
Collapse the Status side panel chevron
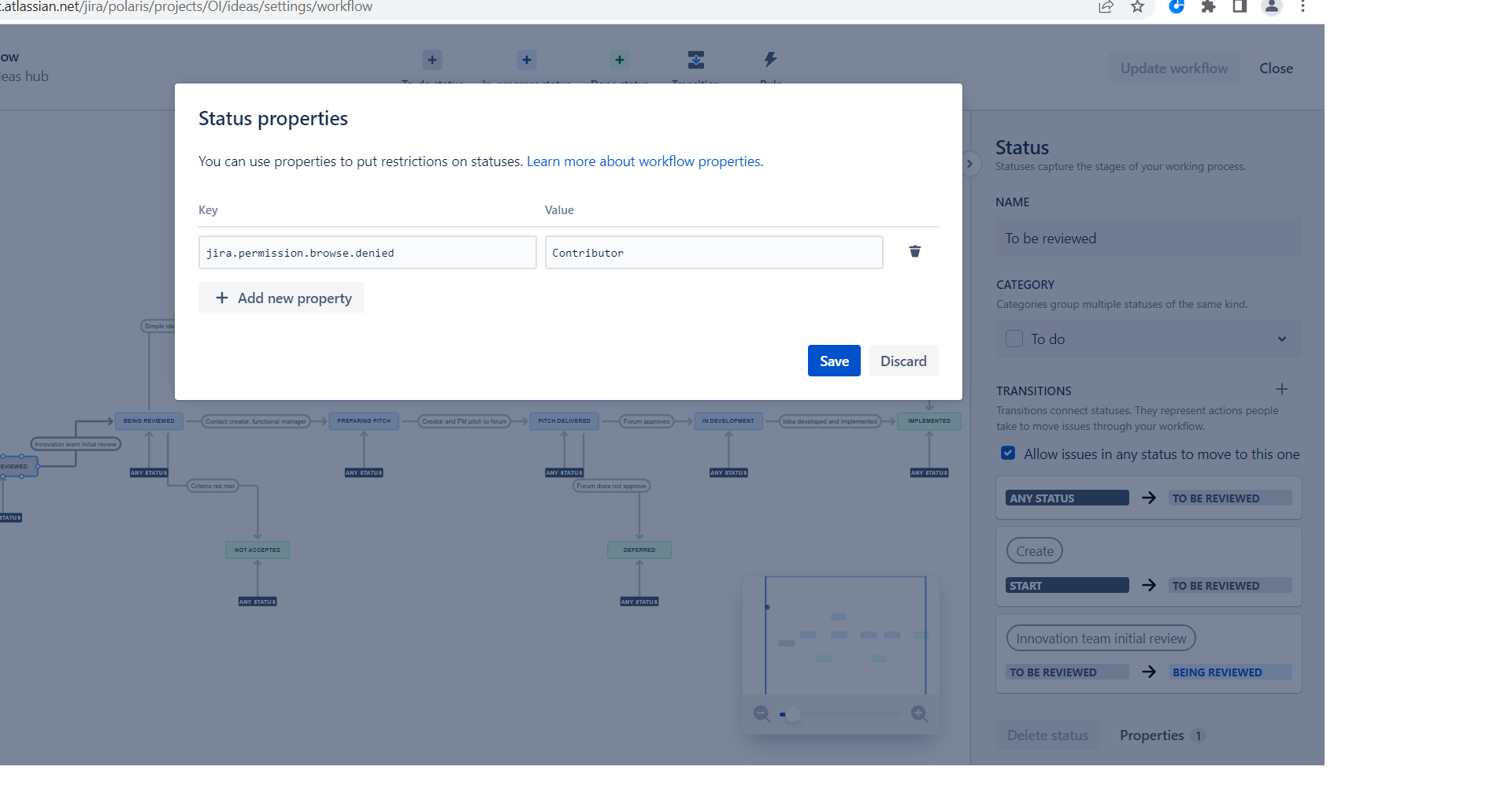(970, 164)
